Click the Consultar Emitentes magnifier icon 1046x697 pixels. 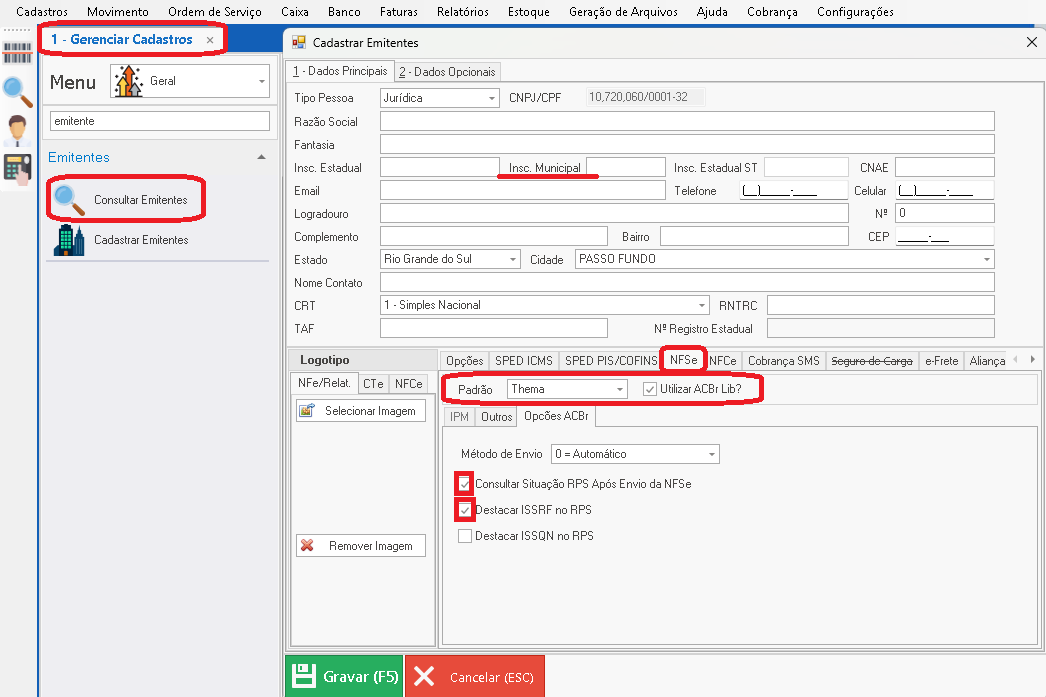[69, 200]
